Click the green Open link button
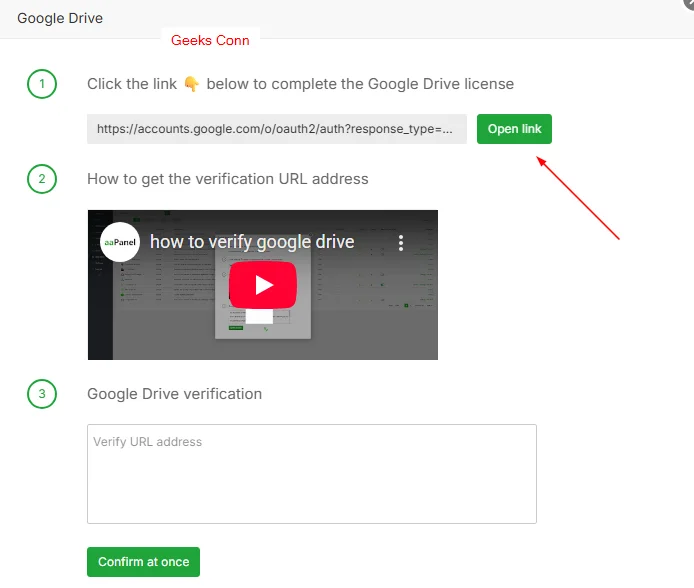This screenshot has height=588, width=694. [514, 129]
